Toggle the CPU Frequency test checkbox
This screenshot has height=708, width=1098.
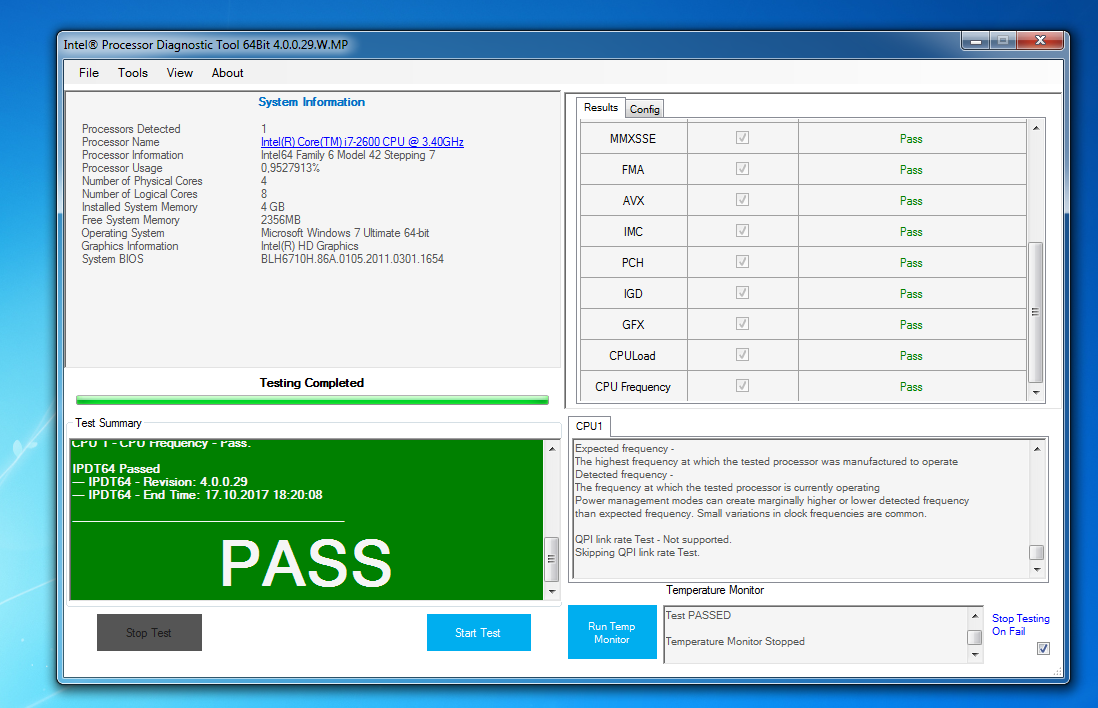pyautogui.click(x=742, y=386)
